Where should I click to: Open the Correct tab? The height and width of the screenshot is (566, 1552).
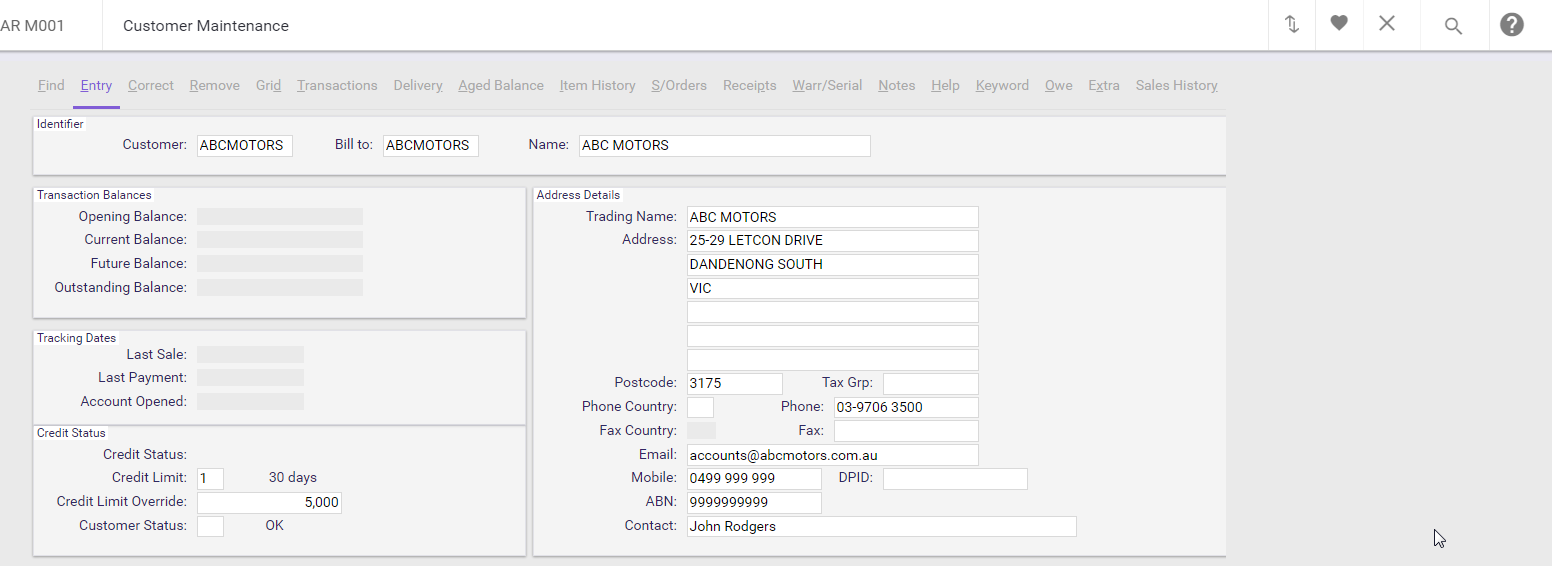(151, 85)
